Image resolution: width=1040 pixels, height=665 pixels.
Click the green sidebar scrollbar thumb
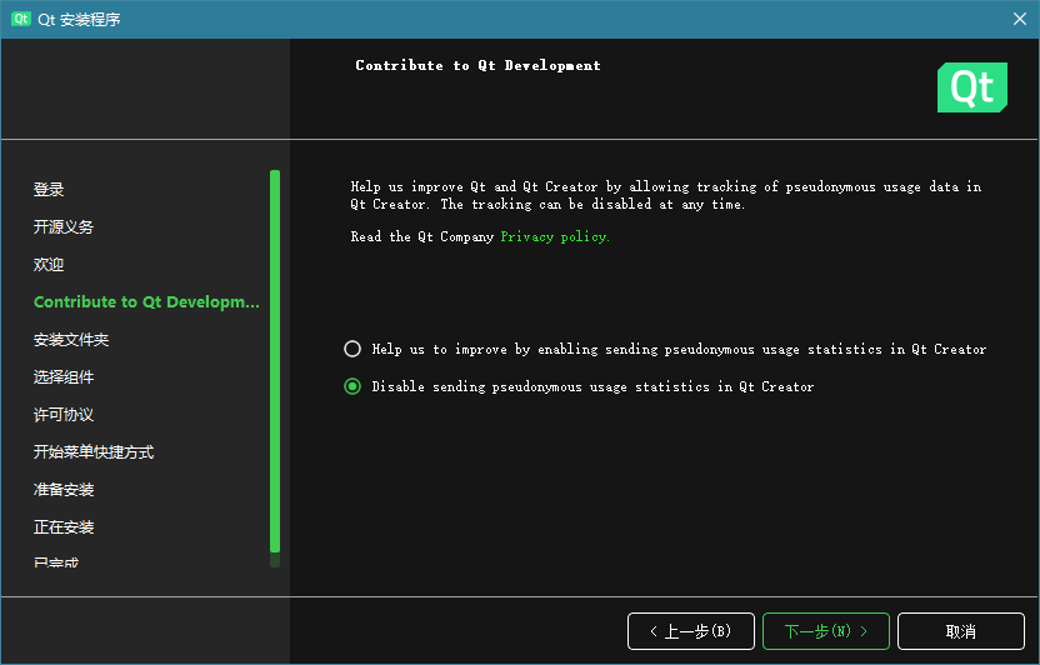(x=275, y=361)
